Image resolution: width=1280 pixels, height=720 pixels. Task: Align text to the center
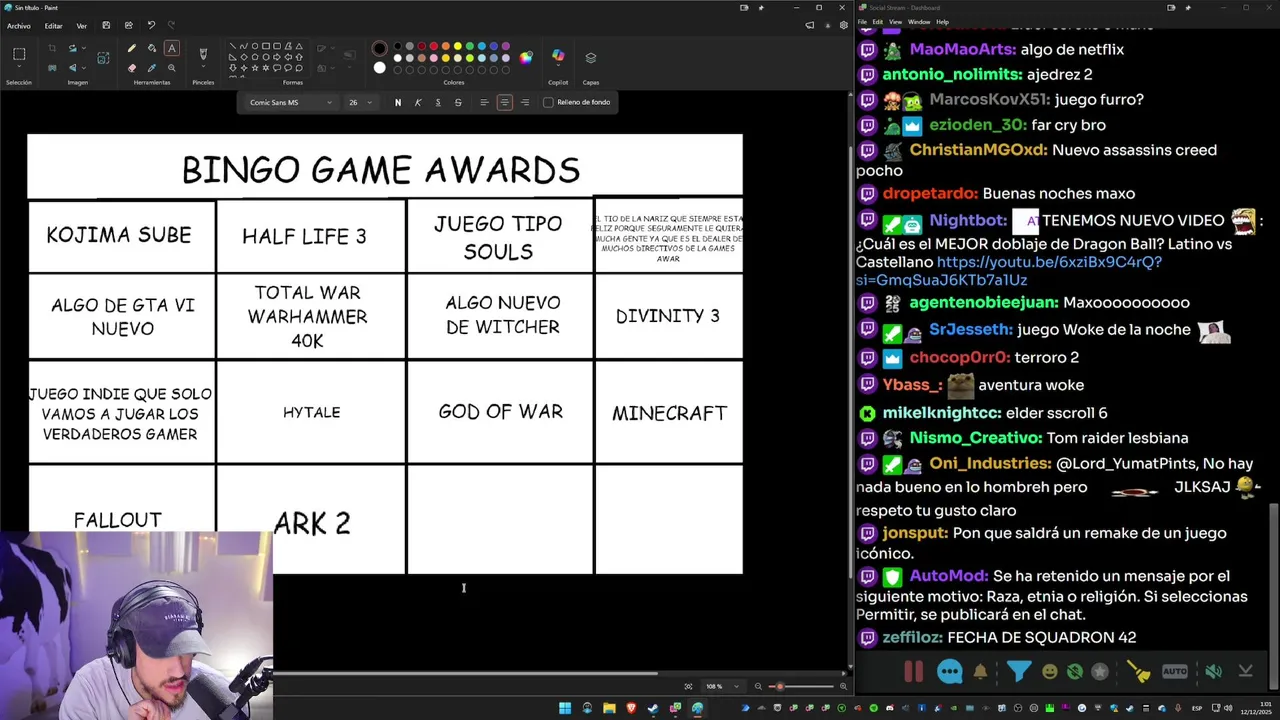(x=504, y=102)
